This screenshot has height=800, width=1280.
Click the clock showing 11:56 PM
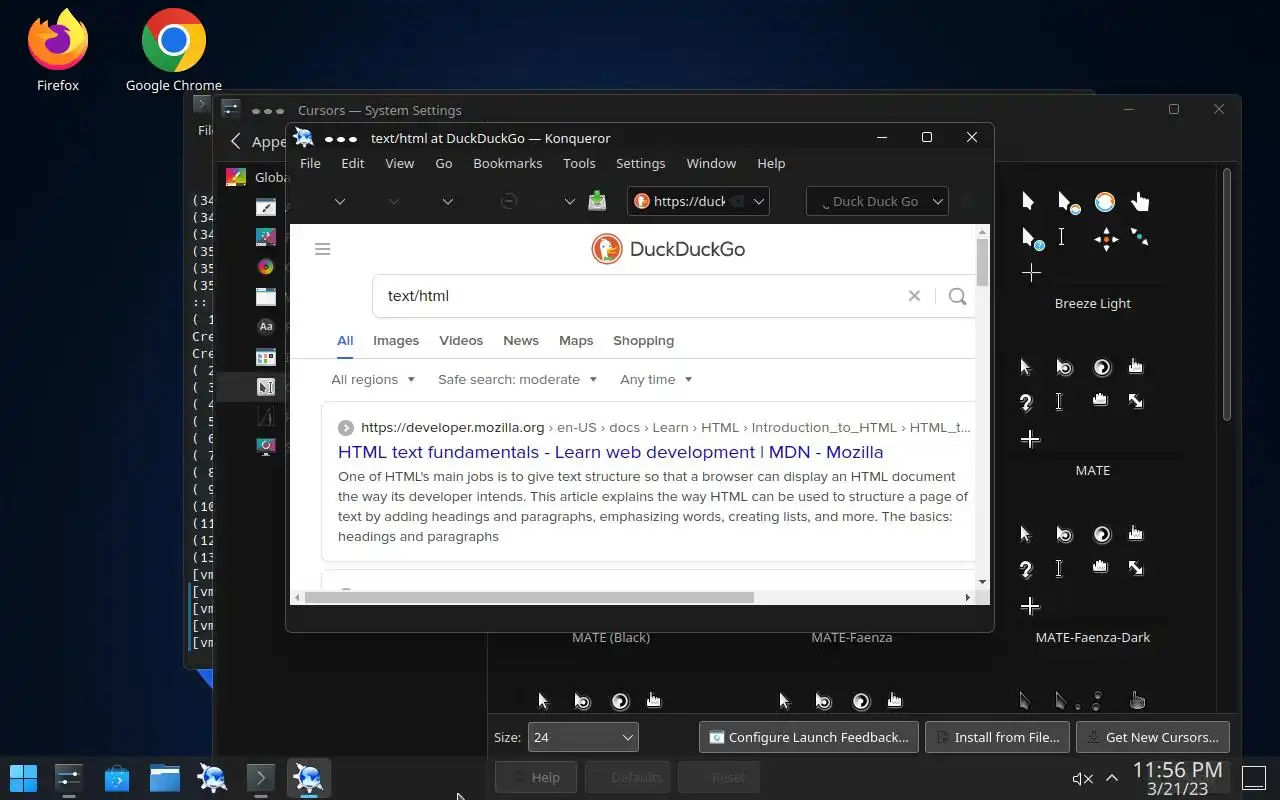1178,770
